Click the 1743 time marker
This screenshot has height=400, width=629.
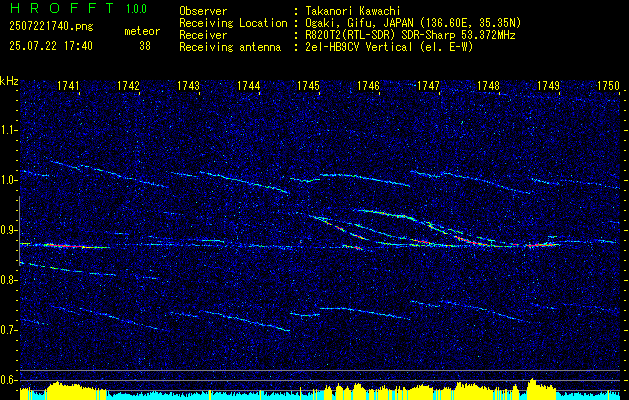pyautogui.click(x=189, y=86)
